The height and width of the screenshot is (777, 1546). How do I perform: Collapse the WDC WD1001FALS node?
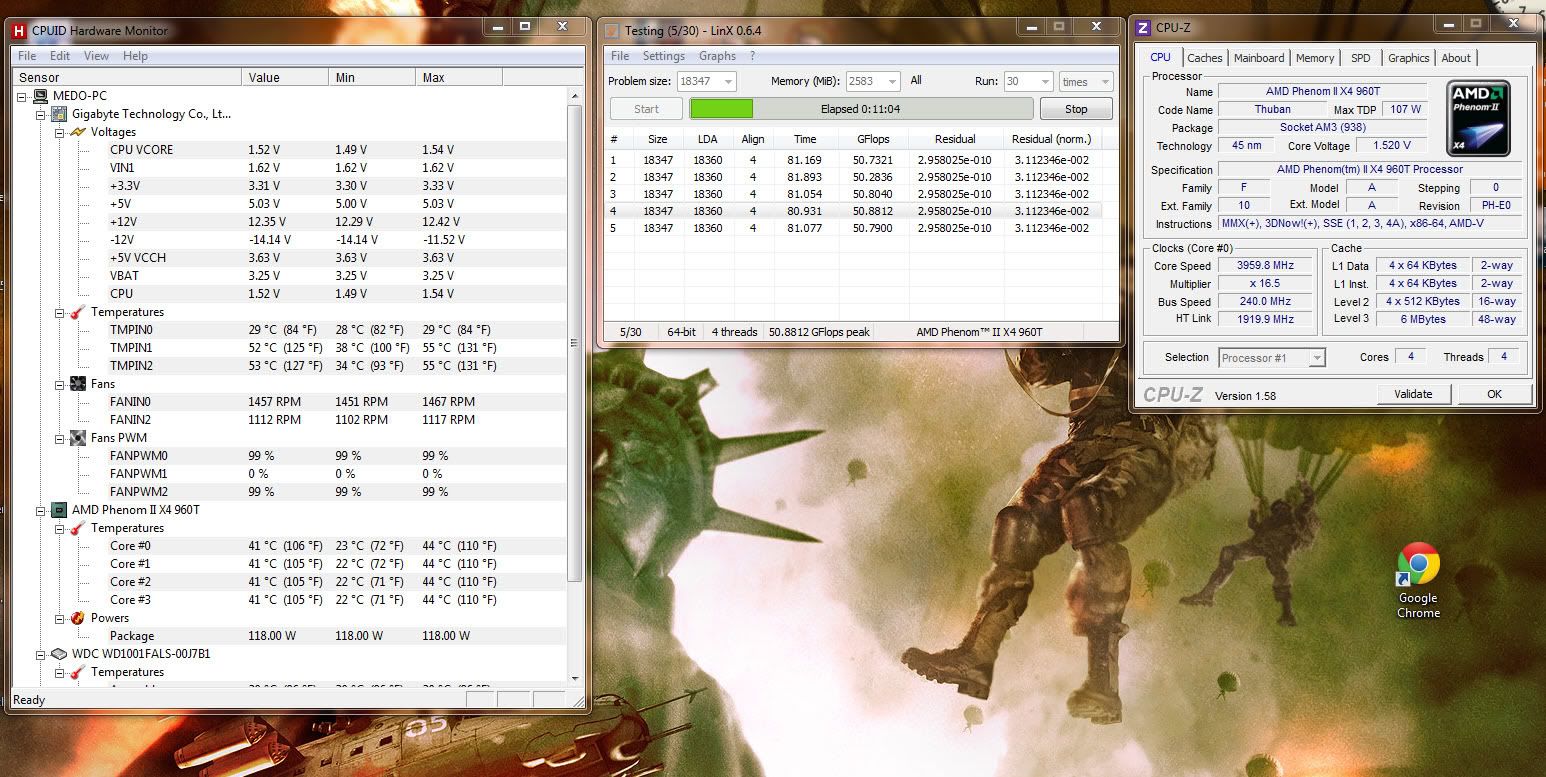tap(42, 654)
